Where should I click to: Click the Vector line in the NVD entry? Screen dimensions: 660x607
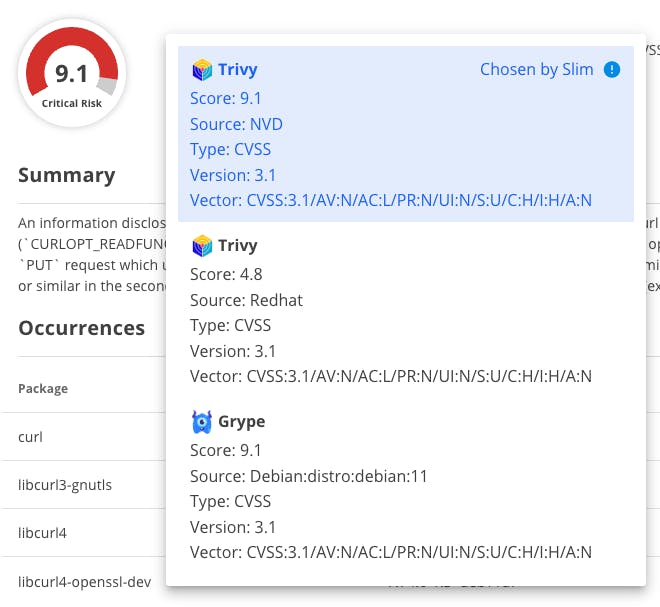[x=391, y=200]
